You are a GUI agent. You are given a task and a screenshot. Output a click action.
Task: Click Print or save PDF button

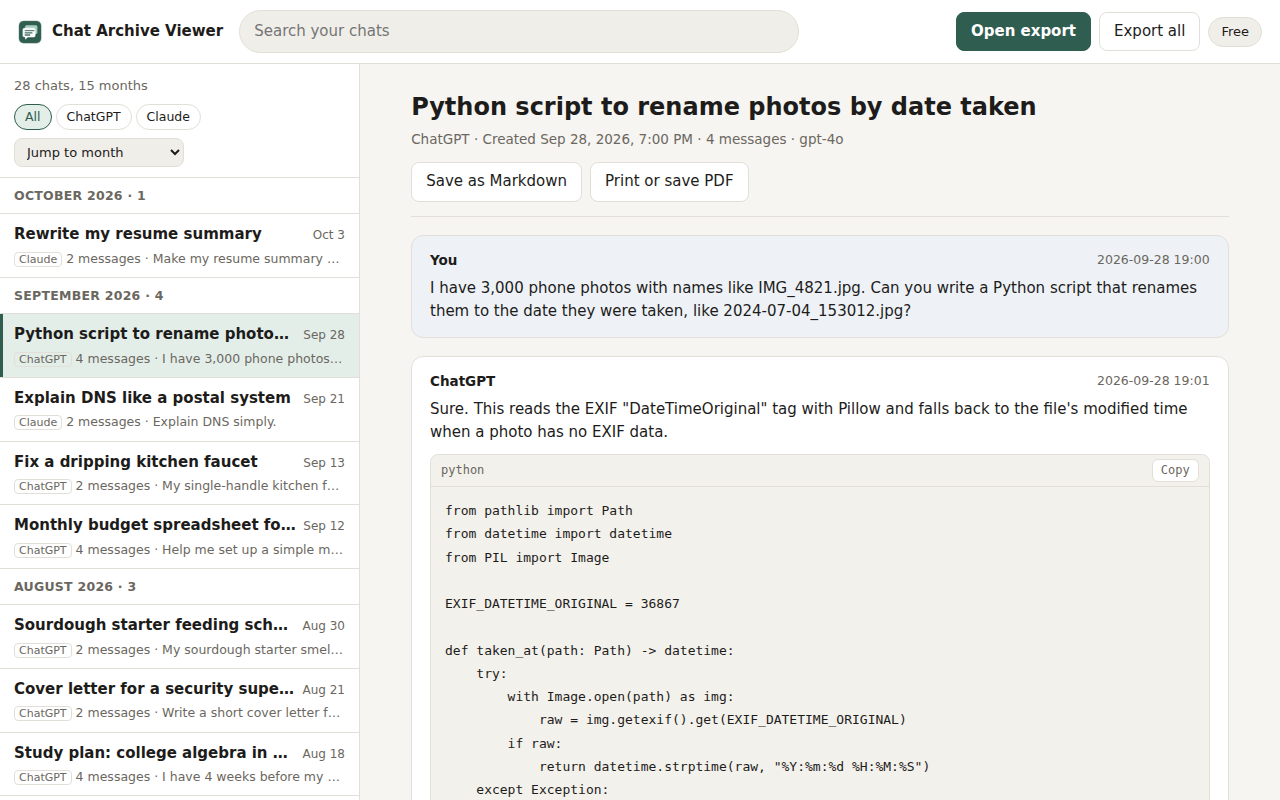coord(669,181)
